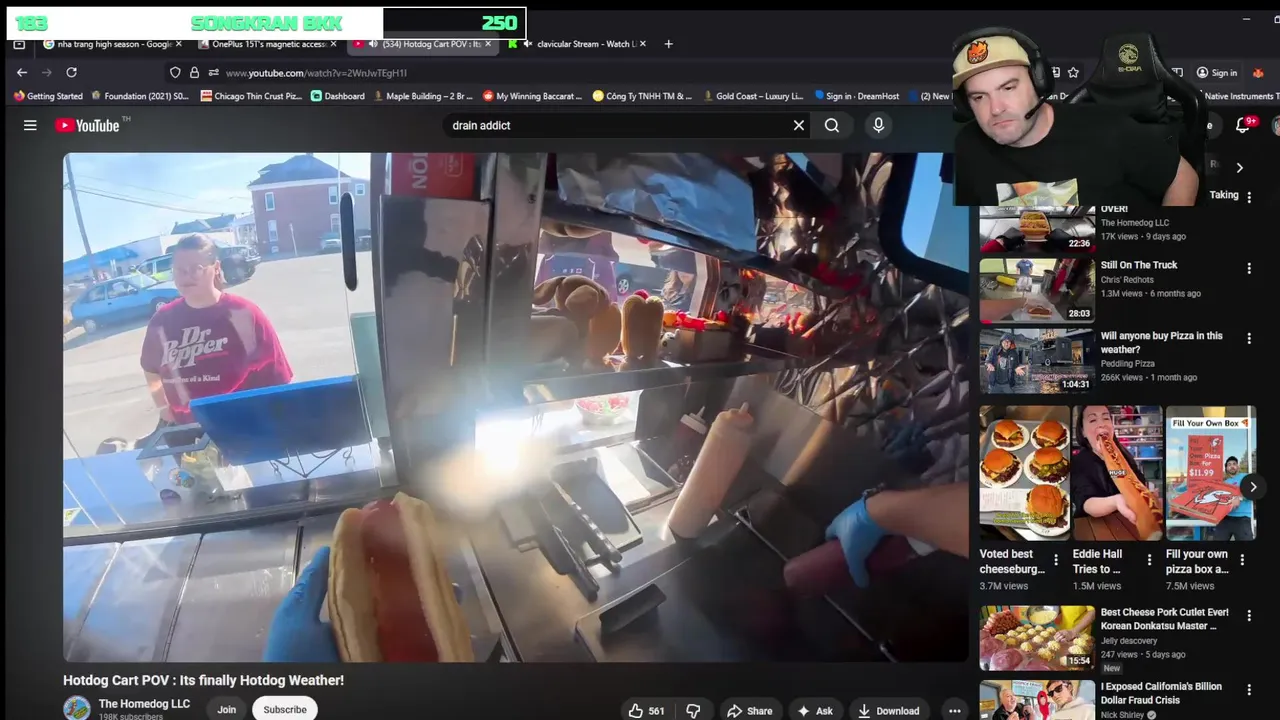1280x720 pixels.
Task: Dislike the video with thumbs down
Action: point(693,711)
